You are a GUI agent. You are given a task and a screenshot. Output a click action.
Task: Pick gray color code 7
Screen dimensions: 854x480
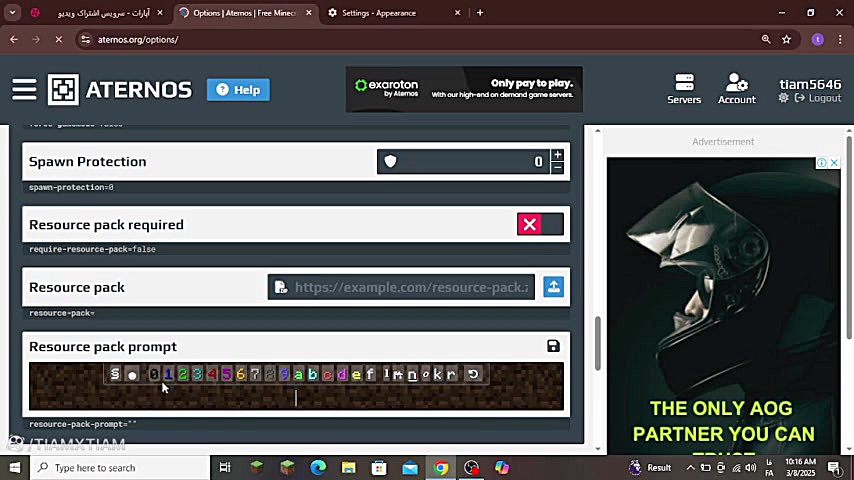coord(255,374)
